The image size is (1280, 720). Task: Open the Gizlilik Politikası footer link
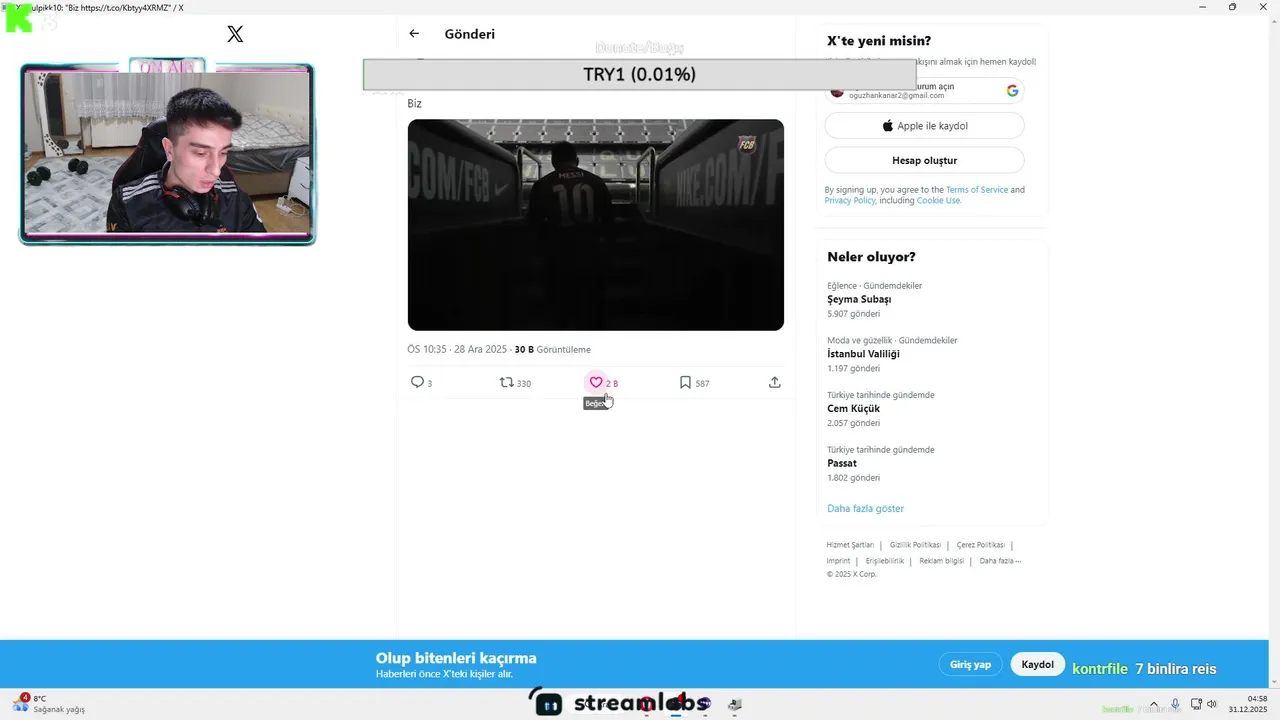pyautogui.click(x=915, y=545)
